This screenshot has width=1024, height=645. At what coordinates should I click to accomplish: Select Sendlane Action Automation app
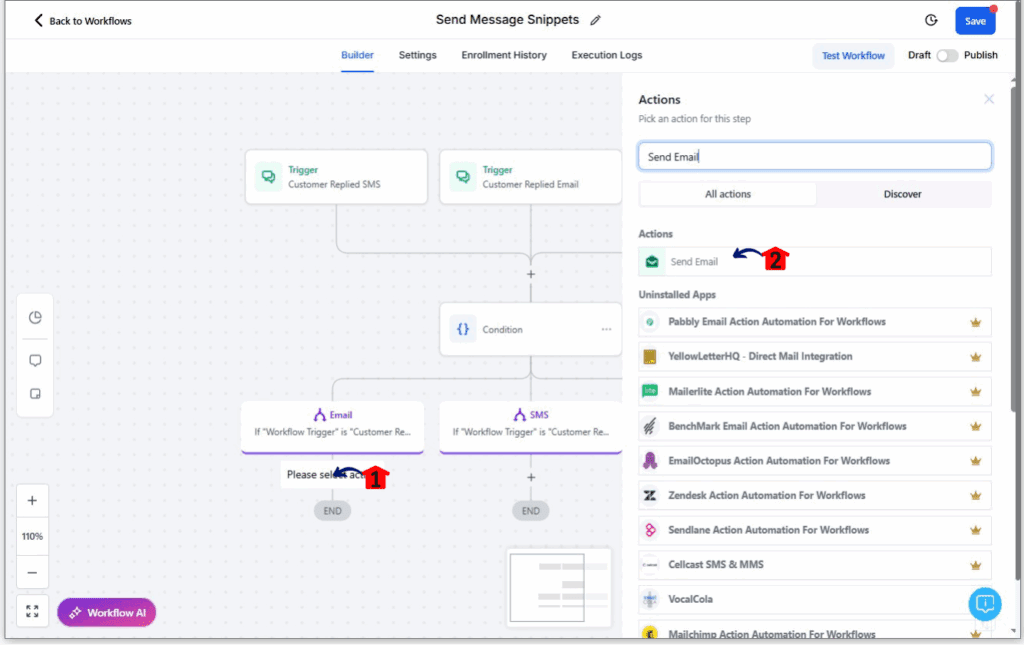[815, 530]
